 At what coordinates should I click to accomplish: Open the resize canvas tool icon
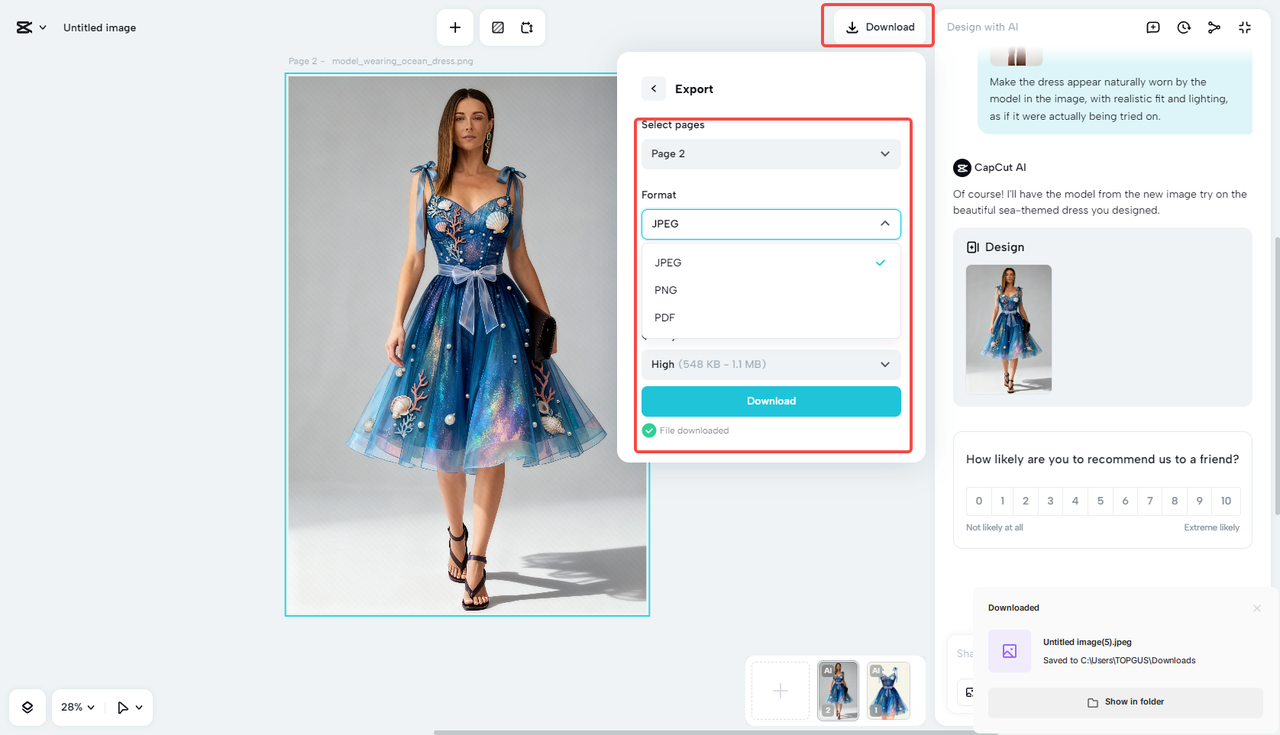[x=528, y=27]
